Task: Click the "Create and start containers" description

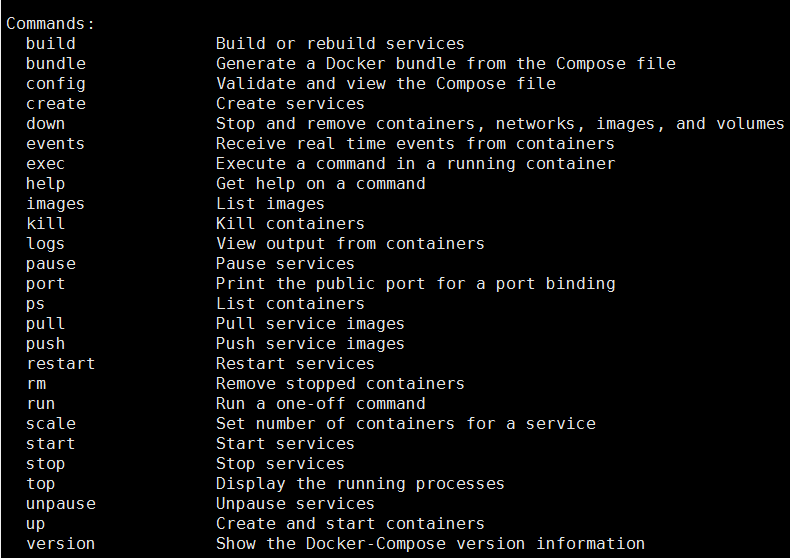Action: click(x=350, y=524)
